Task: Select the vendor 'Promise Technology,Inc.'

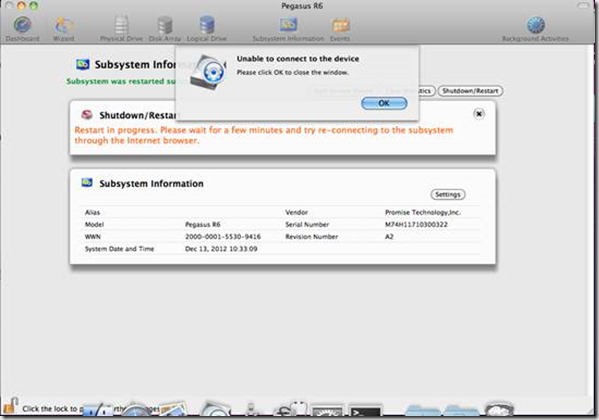Action: point(423,212)
